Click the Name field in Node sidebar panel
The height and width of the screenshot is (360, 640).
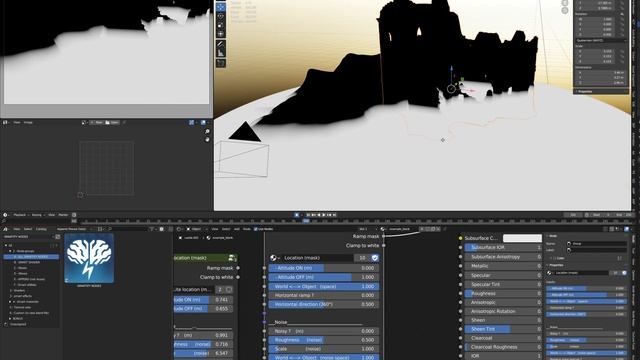598,244
